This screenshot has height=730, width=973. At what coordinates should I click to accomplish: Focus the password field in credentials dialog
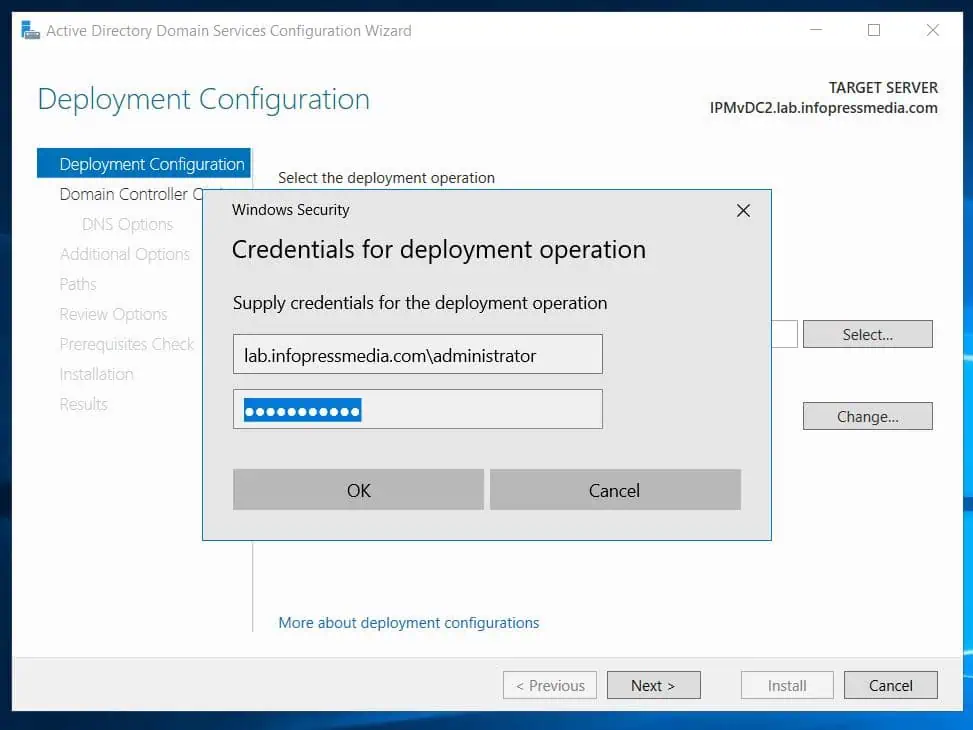(x=418, y=409)
